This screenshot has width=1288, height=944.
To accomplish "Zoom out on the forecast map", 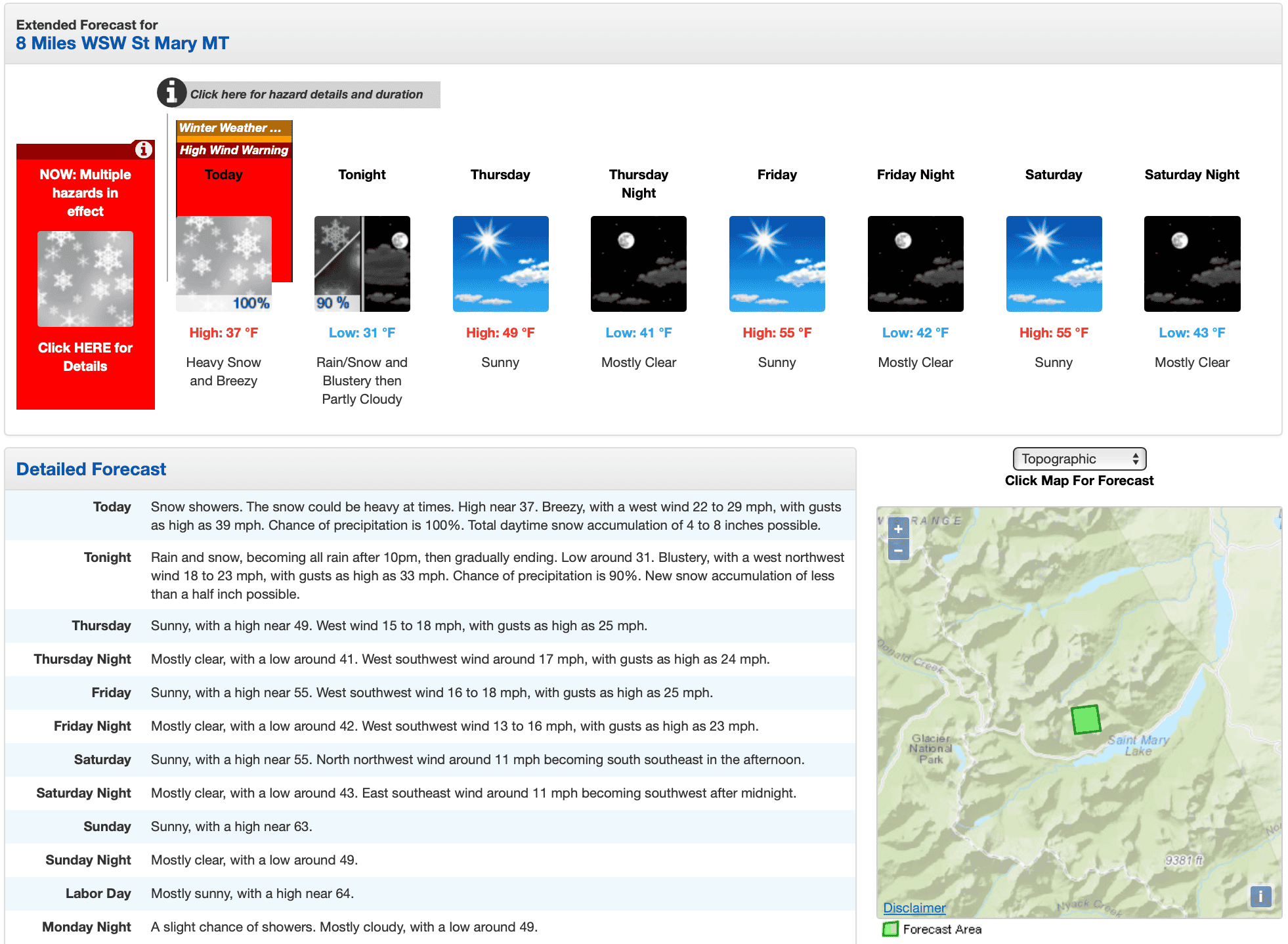I will pyautogui.click(x=898, y=550).
